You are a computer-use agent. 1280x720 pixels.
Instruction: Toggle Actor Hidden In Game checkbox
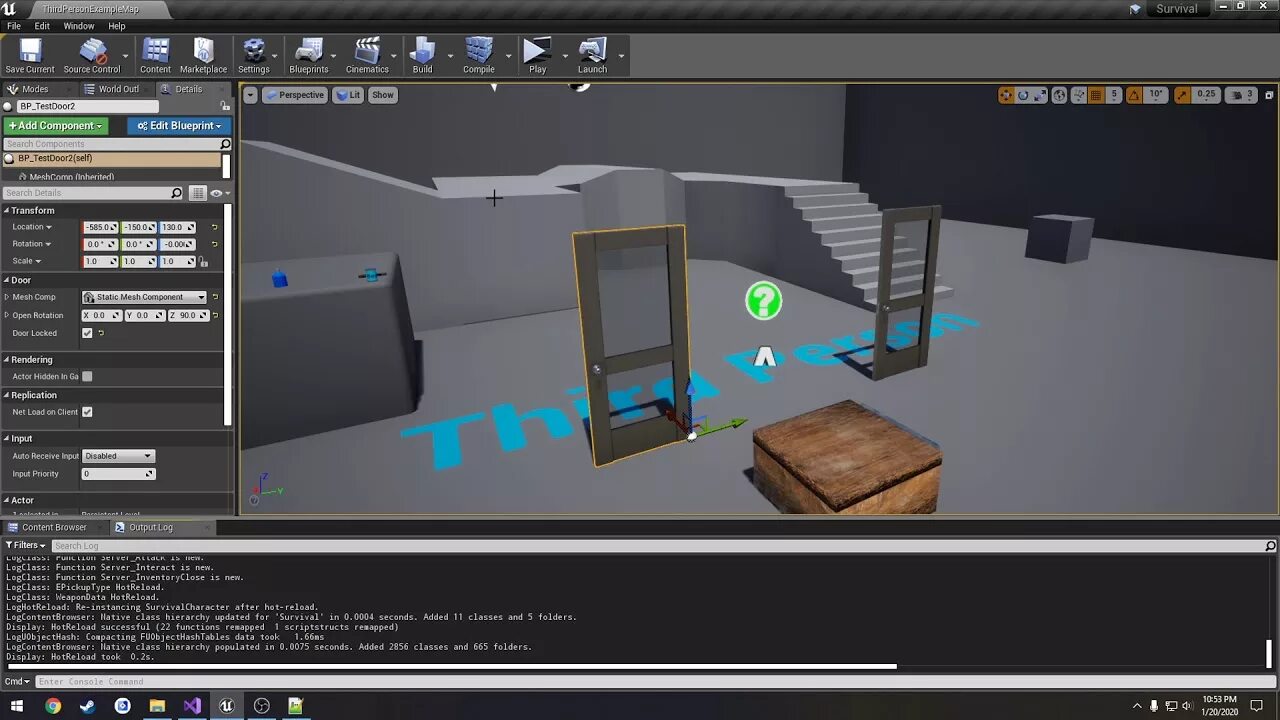point(87,376)
